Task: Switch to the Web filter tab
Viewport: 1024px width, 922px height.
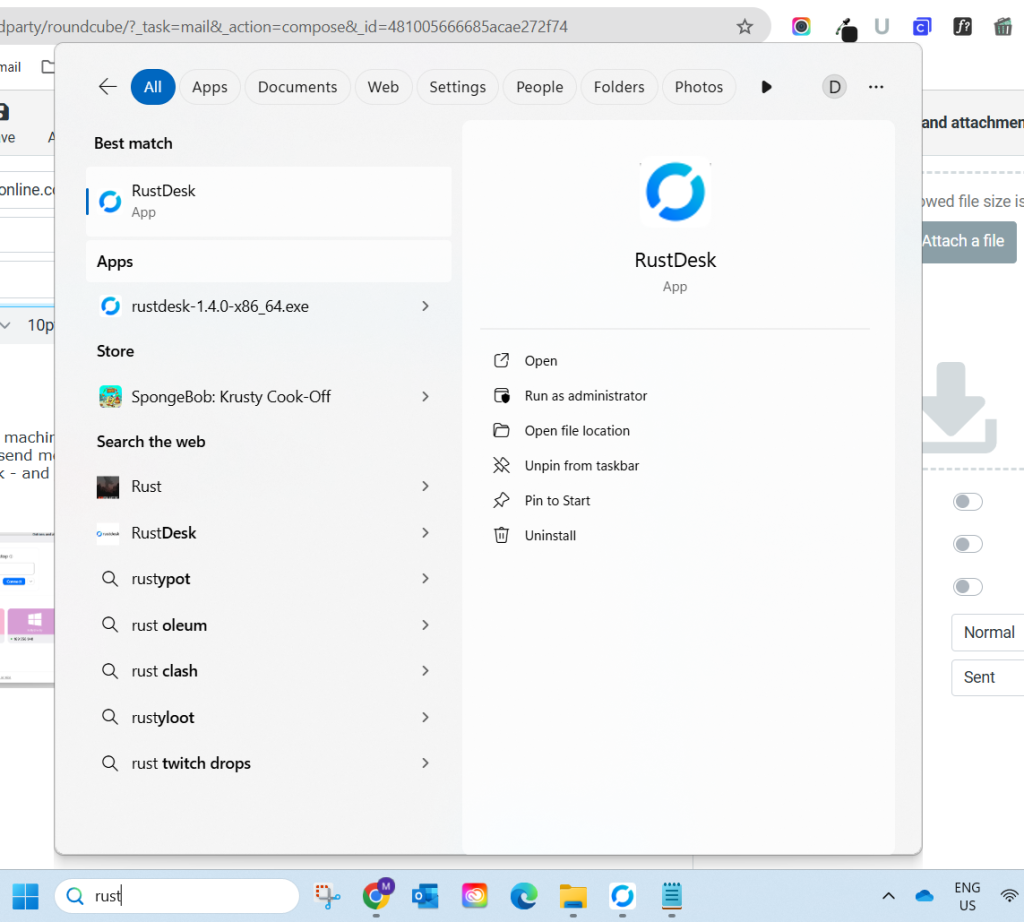Action: pos(383,87)
